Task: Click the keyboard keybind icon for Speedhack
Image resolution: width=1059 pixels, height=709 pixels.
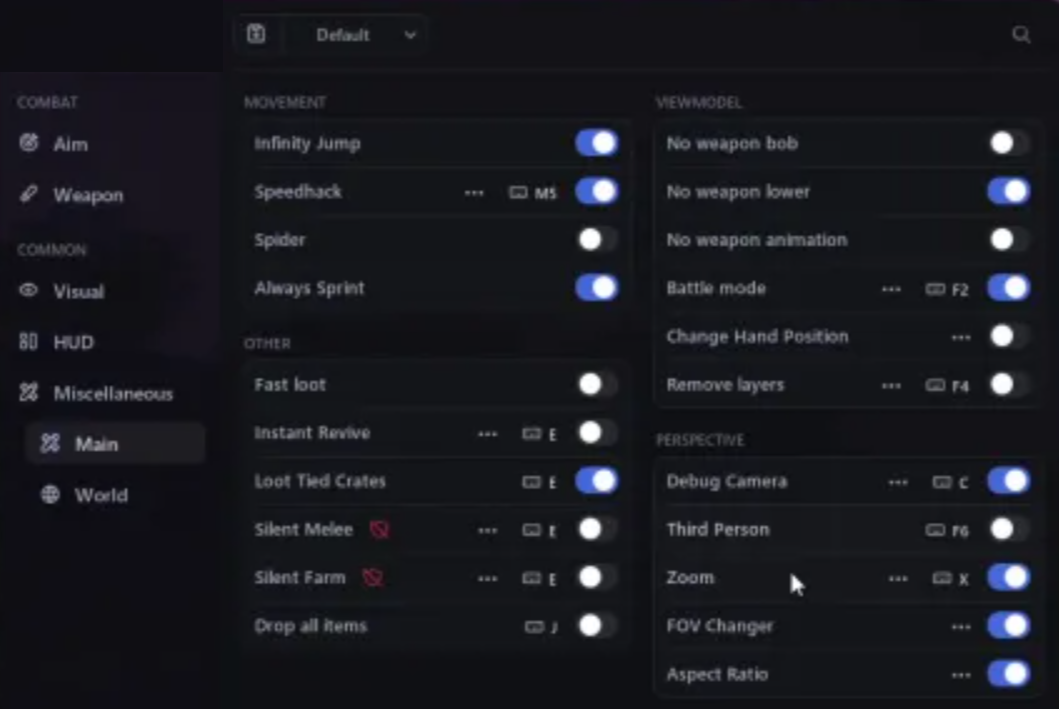Action: tap(518, 192)
